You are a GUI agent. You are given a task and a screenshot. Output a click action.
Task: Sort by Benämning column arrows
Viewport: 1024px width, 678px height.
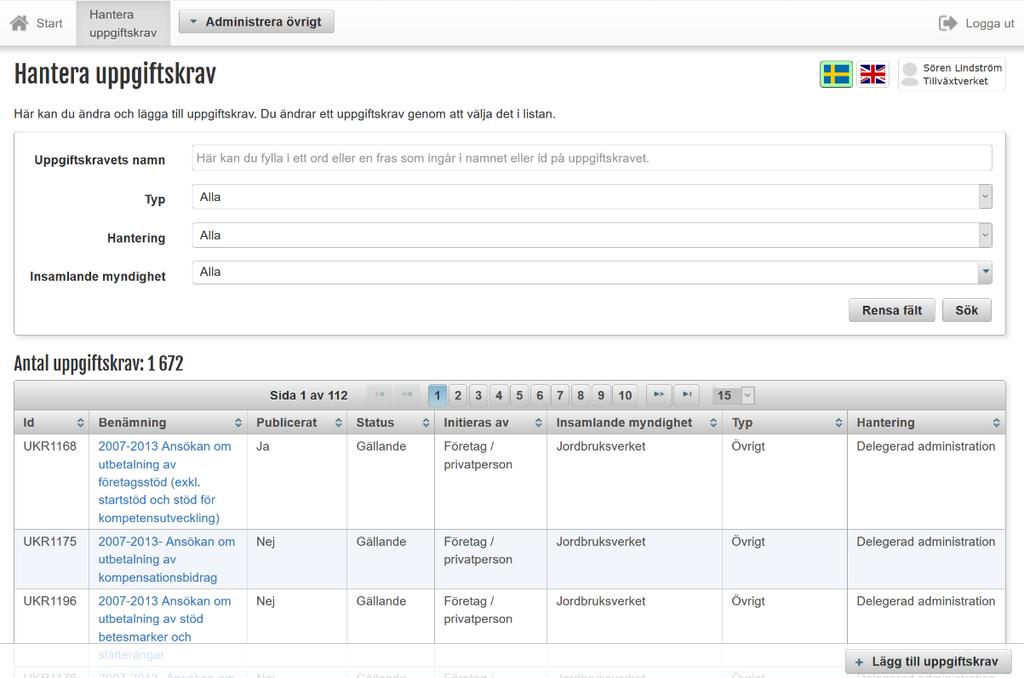tap(238, 423)
